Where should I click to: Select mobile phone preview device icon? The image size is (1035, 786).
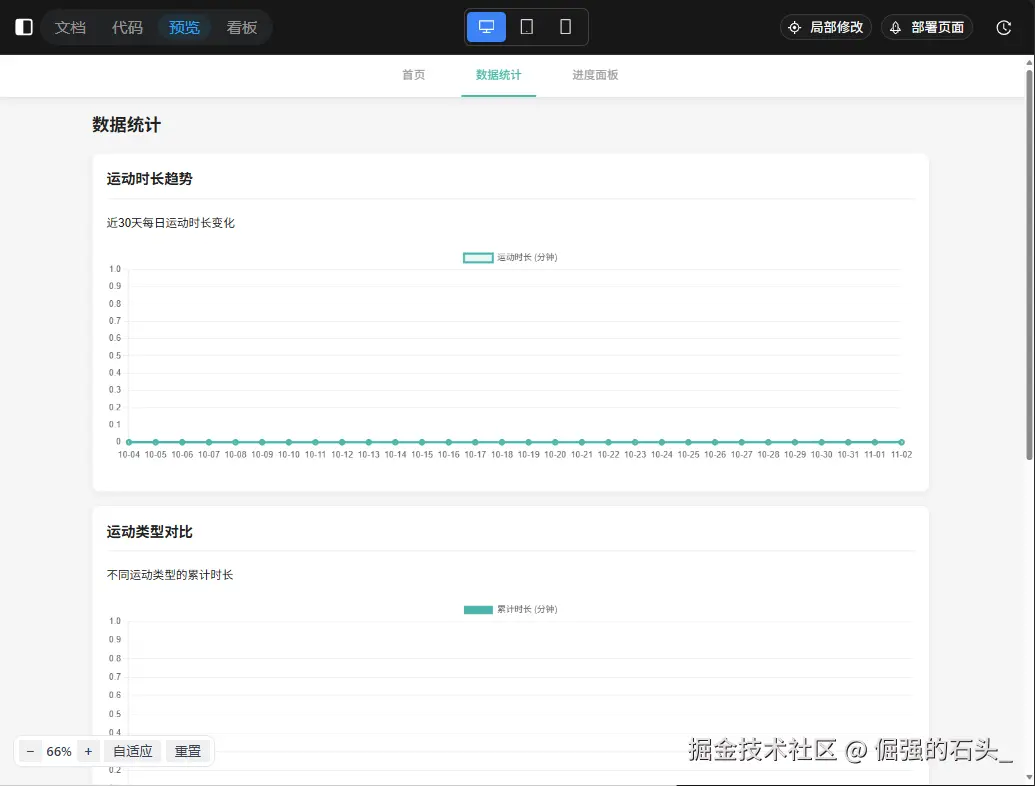(566, 27)
